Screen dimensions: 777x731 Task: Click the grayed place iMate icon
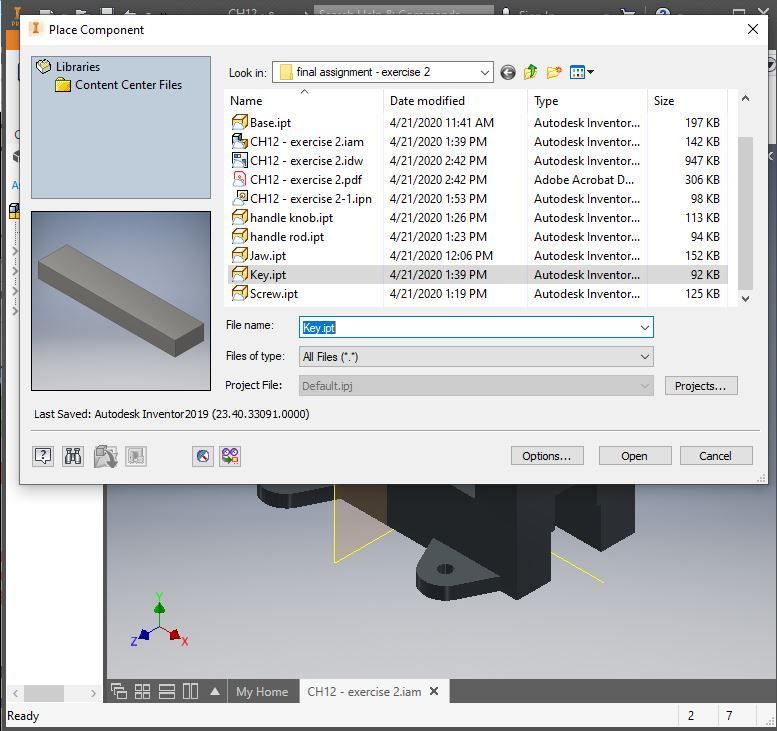pos(106,456)
